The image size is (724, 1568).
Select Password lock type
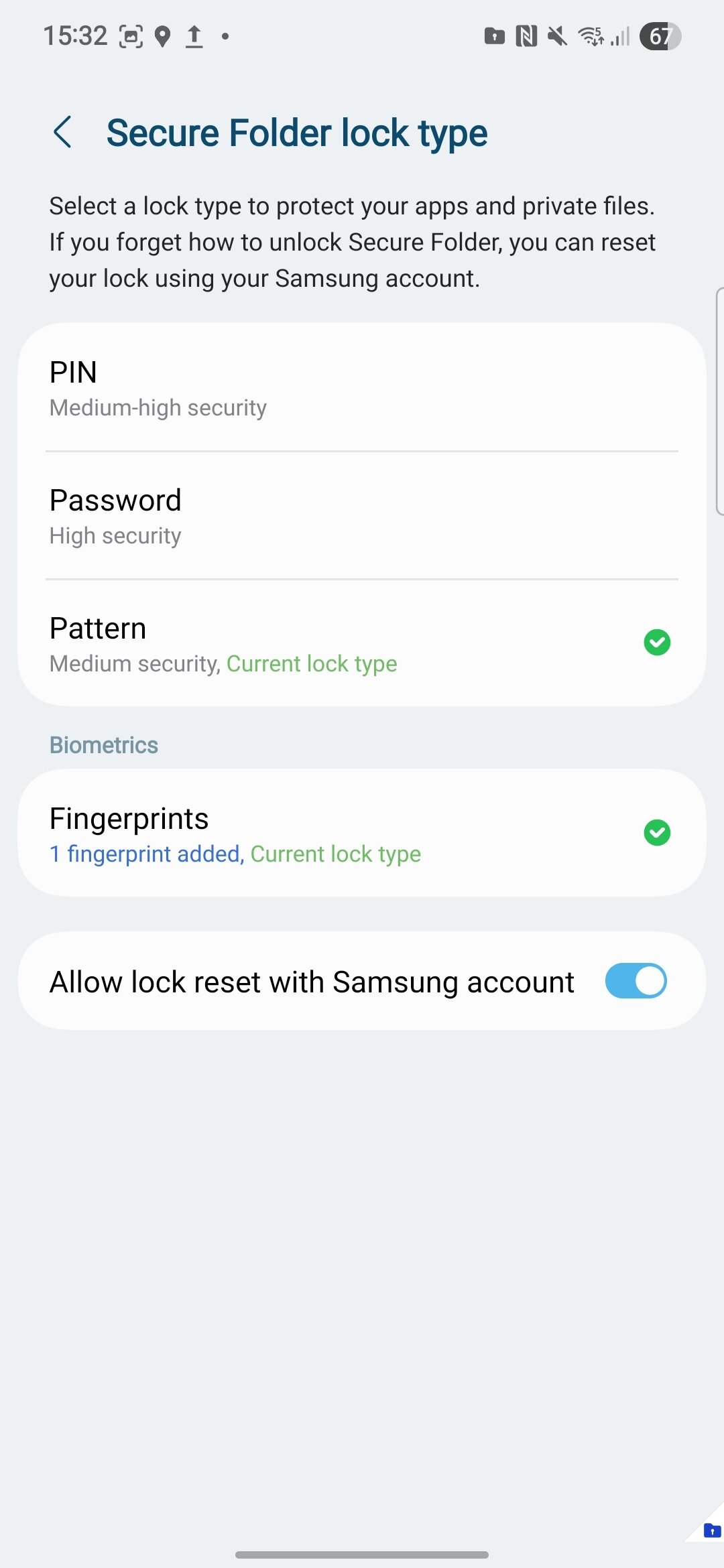click(x=362, y=516)
